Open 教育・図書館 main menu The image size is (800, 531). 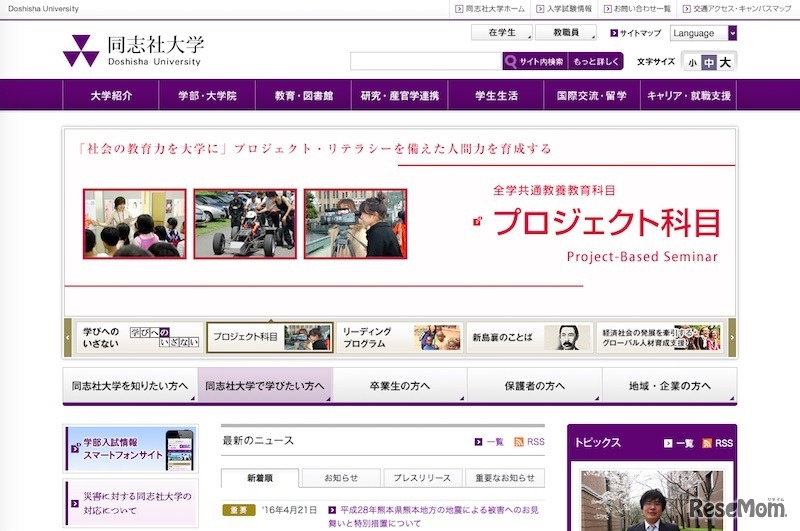point(304,95)
